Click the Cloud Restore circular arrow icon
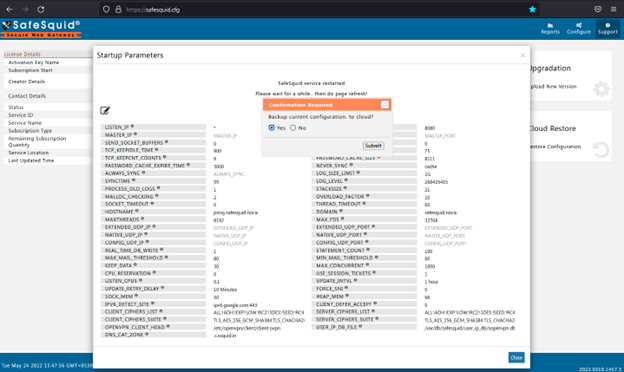The width and height of the screenshot is (624, 372). point(601,150)
